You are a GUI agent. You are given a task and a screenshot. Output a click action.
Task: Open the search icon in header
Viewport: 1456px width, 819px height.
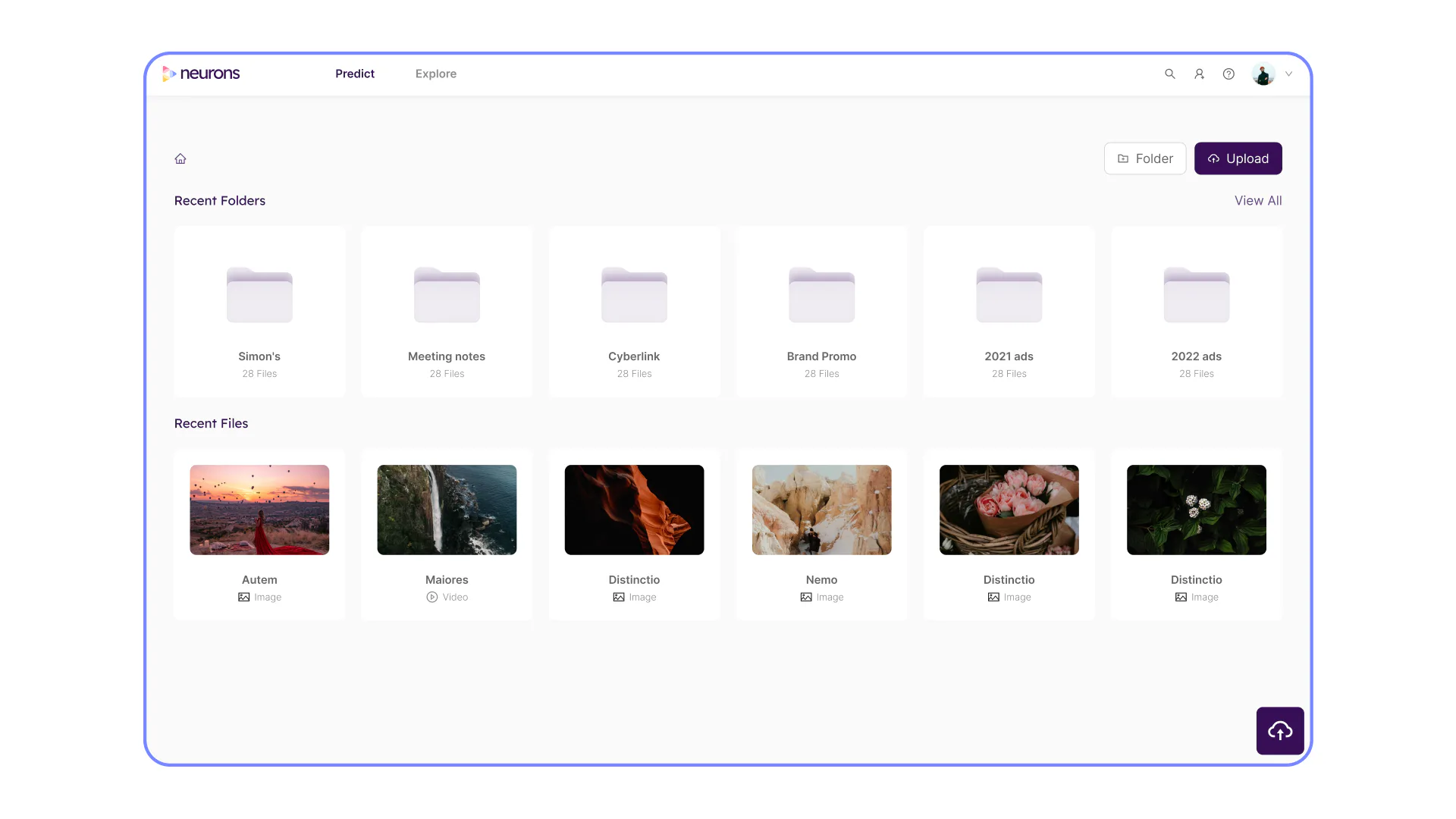point(1170,74)
